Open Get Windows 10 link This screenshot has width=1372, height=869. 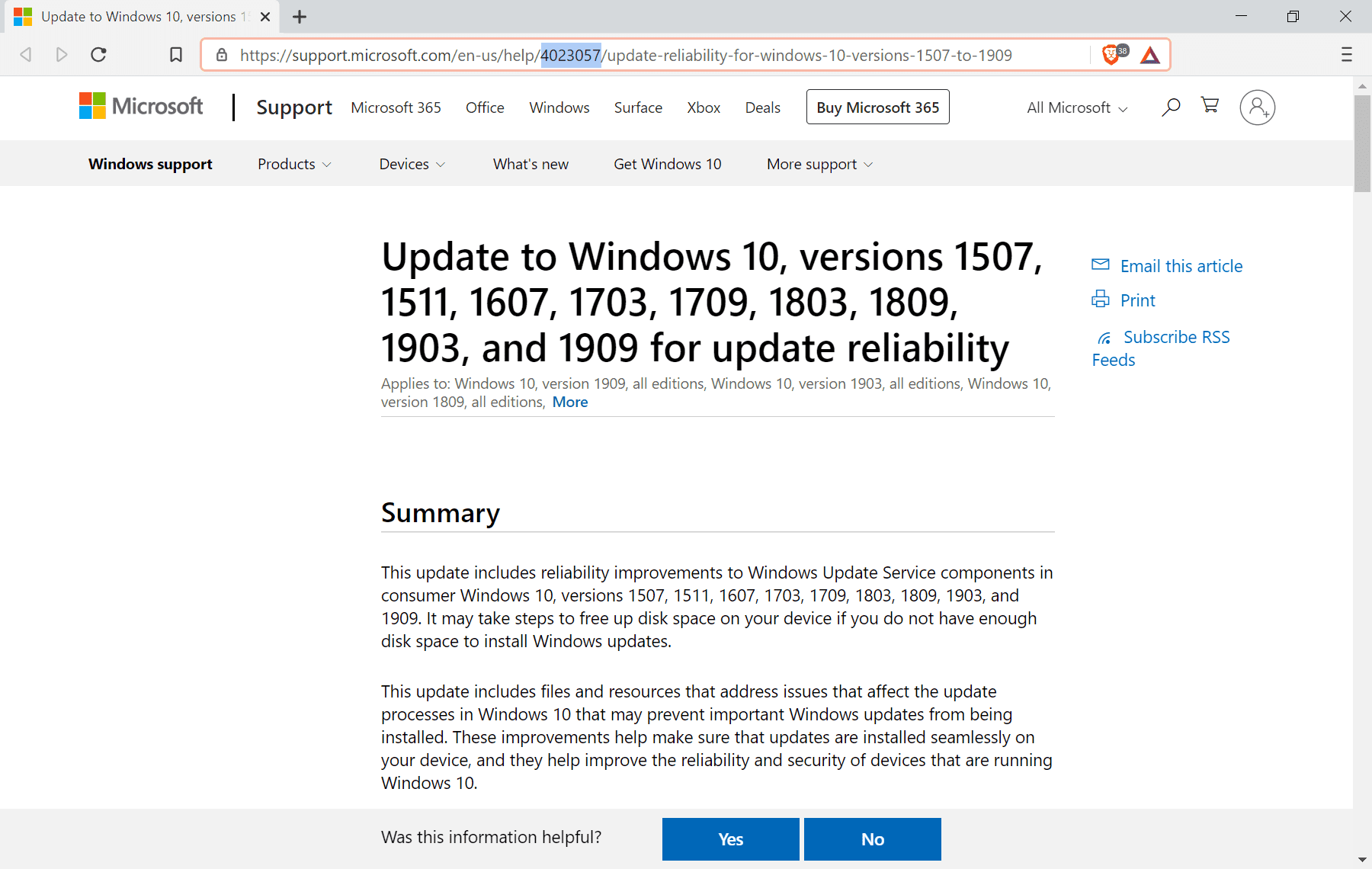pyautogui.click(x=668, y=164)
